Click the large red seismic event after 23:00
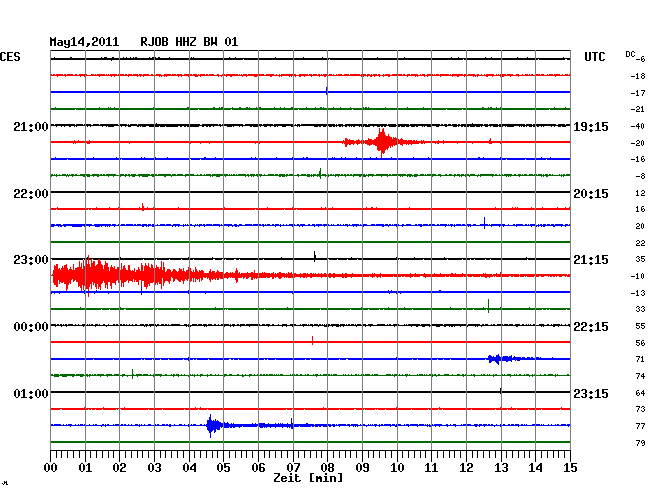Viewport: 650px width, 494px height. (137, 275)
